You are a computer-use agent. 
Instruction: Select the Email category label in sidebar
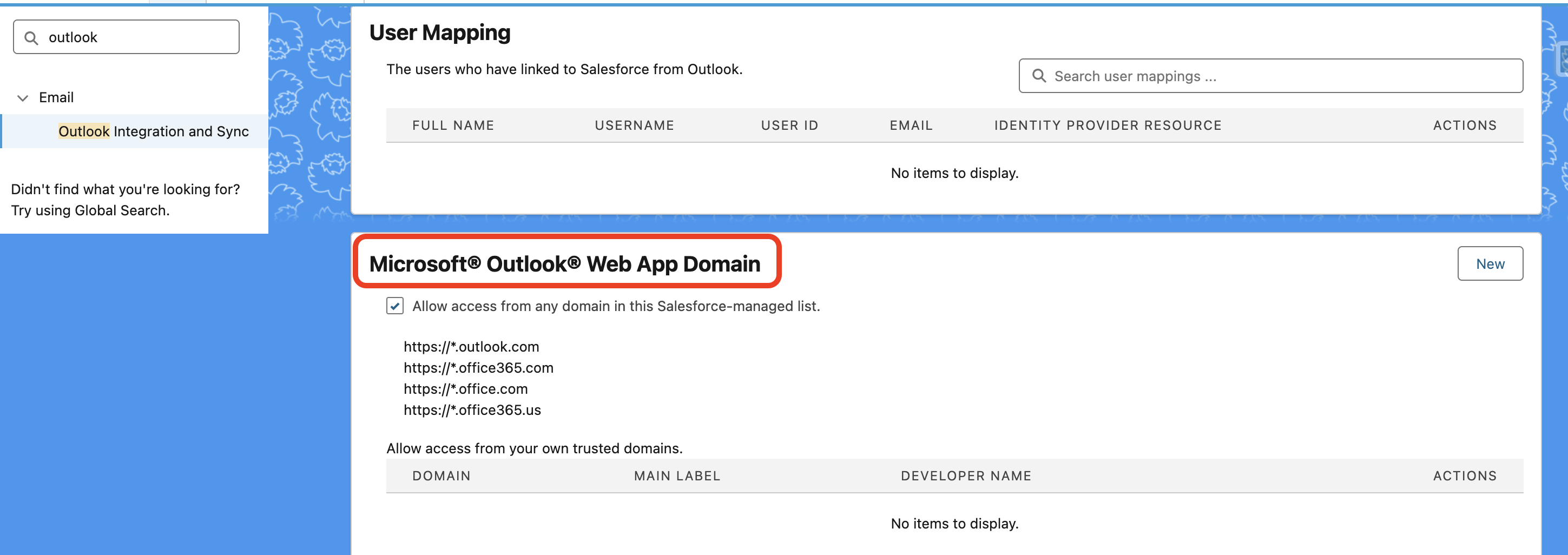click(56, 97)
